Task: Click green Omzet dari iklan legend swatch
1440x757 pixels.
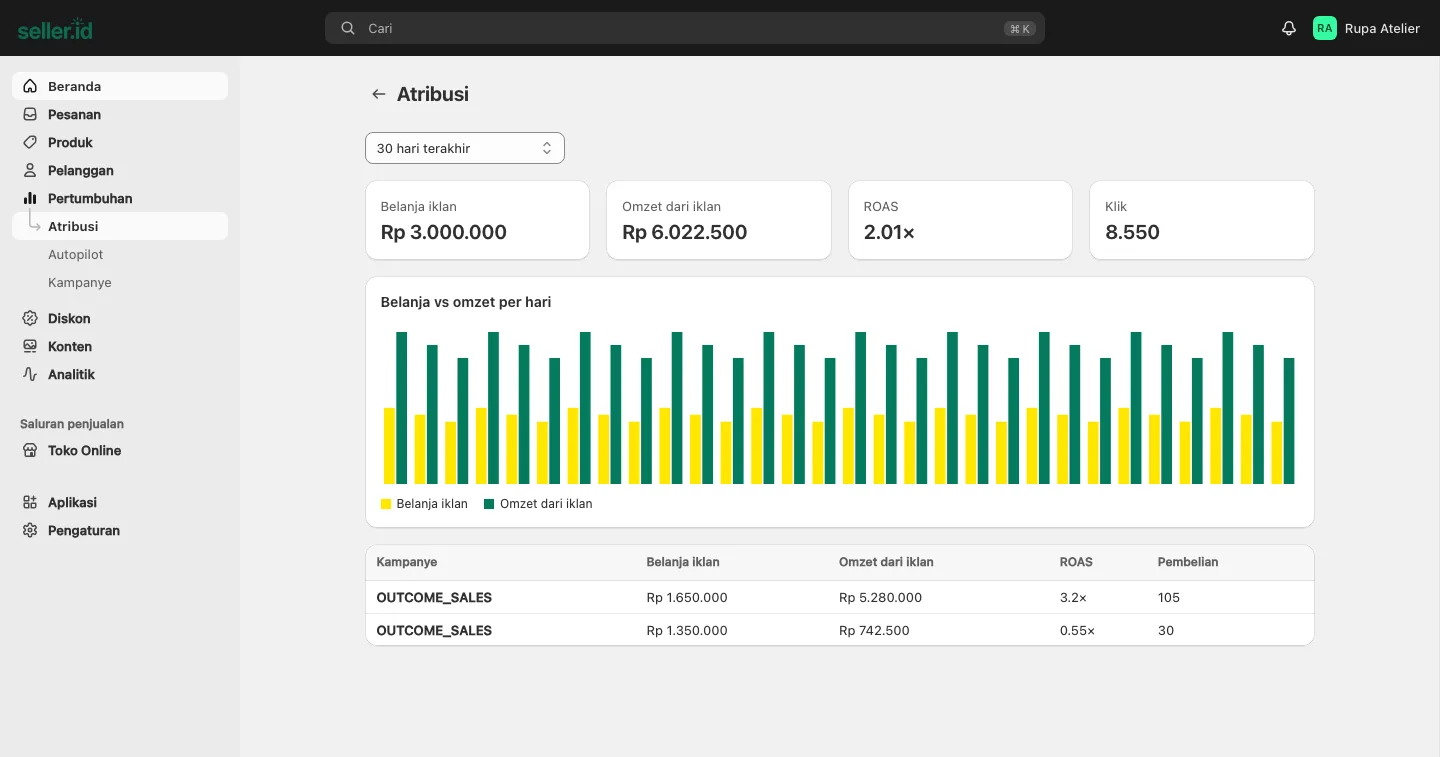Action: coord(489,504)
